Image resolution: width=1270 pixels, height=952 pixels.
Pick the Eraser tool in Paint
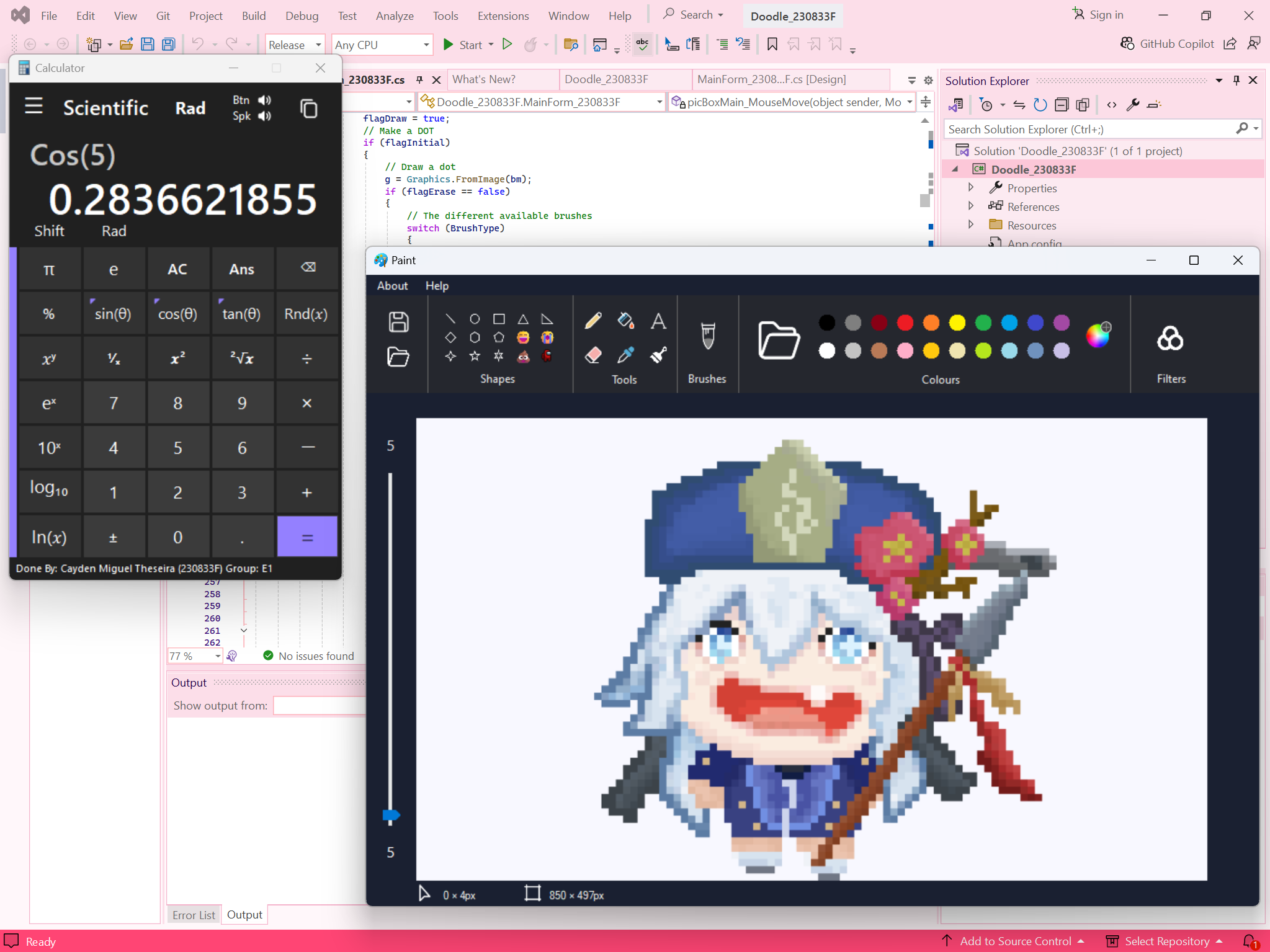(593, 355)
